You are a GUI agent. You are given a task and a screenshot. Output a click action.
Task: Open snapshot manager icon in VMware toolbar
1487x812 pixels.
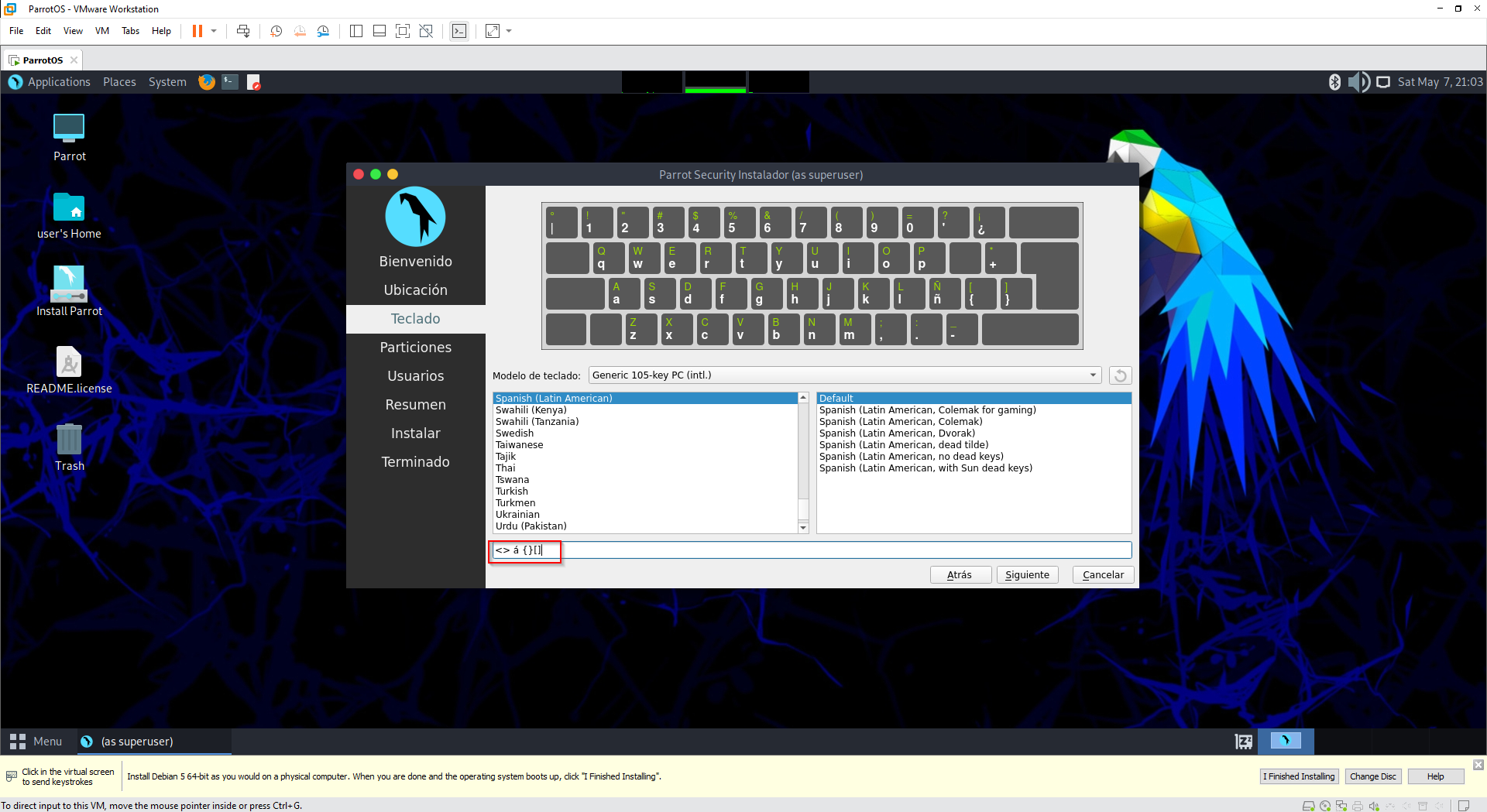323,31
